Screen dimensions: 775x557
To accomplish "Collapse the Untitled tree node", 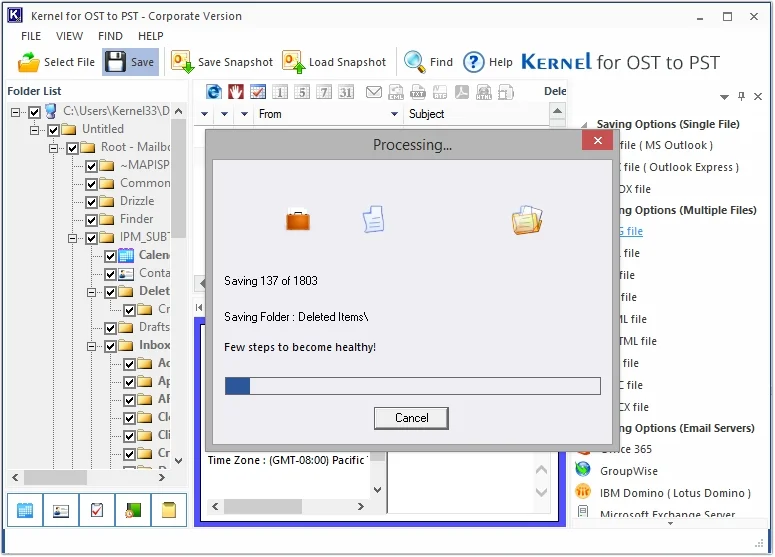I will point(34,130).
